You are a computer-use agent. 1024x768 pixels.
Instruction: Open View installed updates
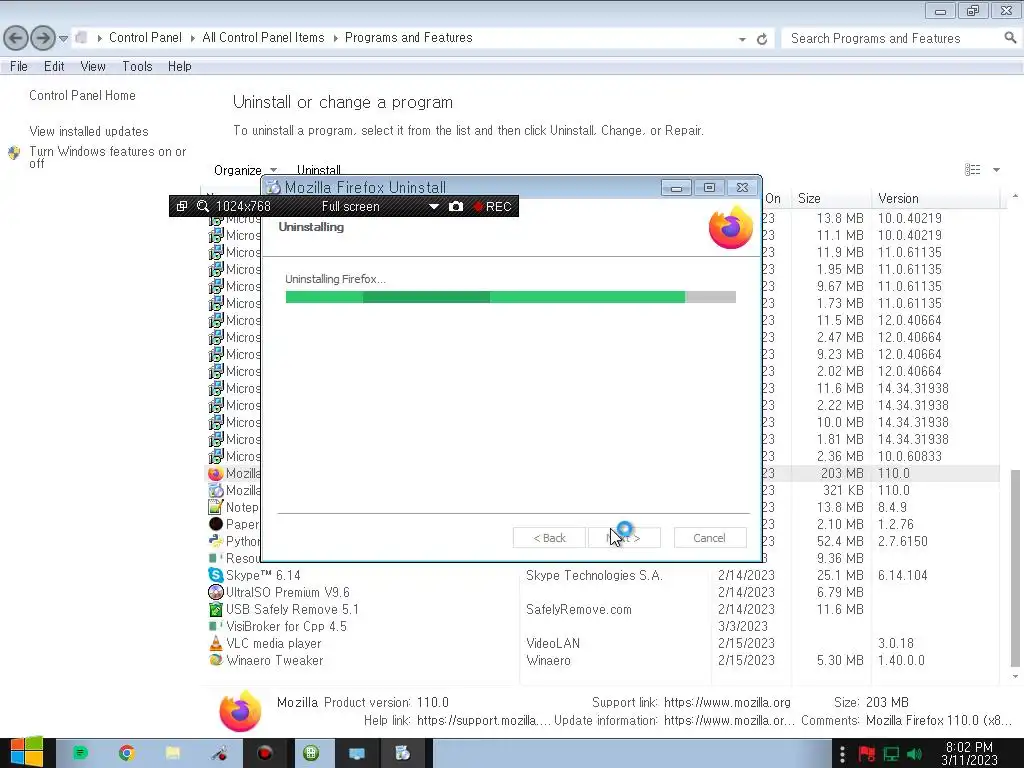89,131
